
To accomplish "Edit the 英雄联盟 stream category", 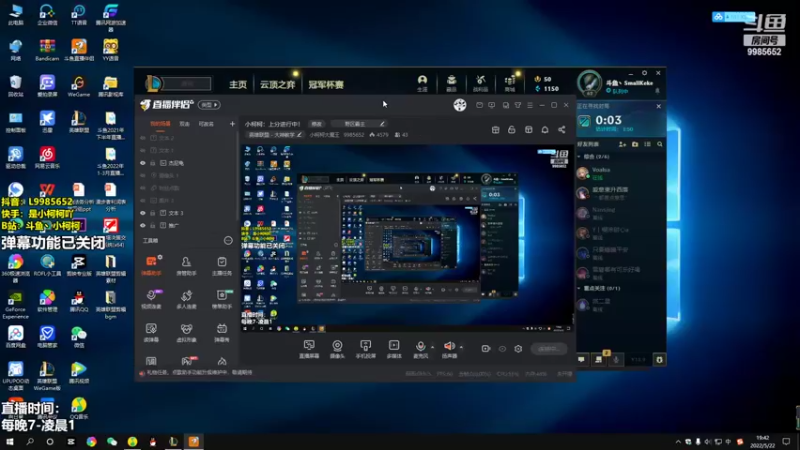I will 299,135.
